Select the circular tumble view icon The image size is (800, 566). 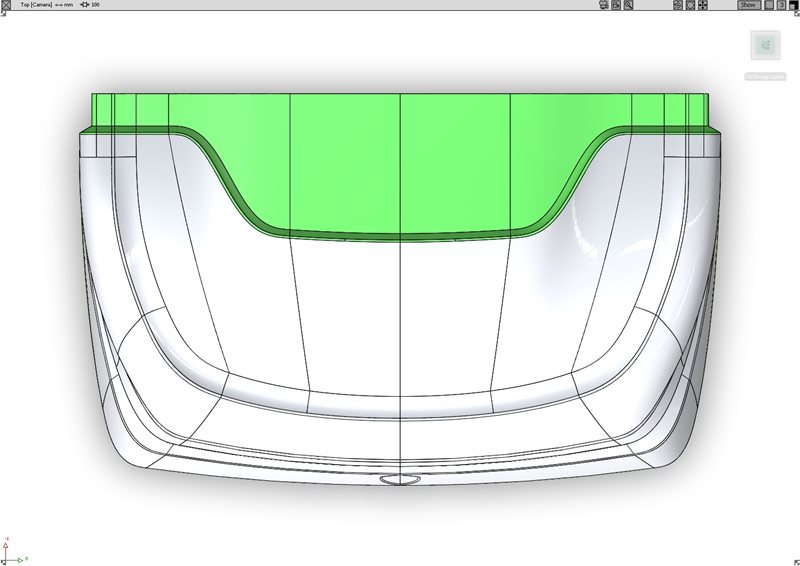(691, 5)
